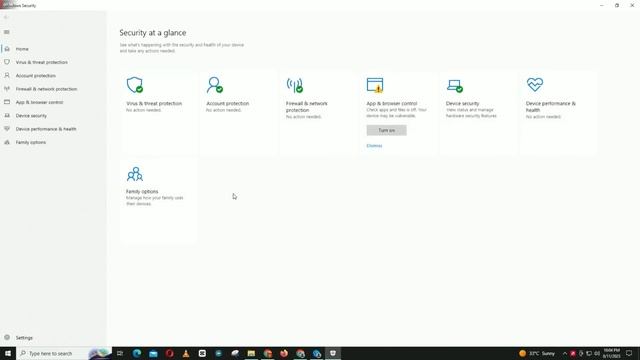Click the Settings gear icon
Image resolution: width=640 pixels, height=360 pixels.
pos(7,338)
